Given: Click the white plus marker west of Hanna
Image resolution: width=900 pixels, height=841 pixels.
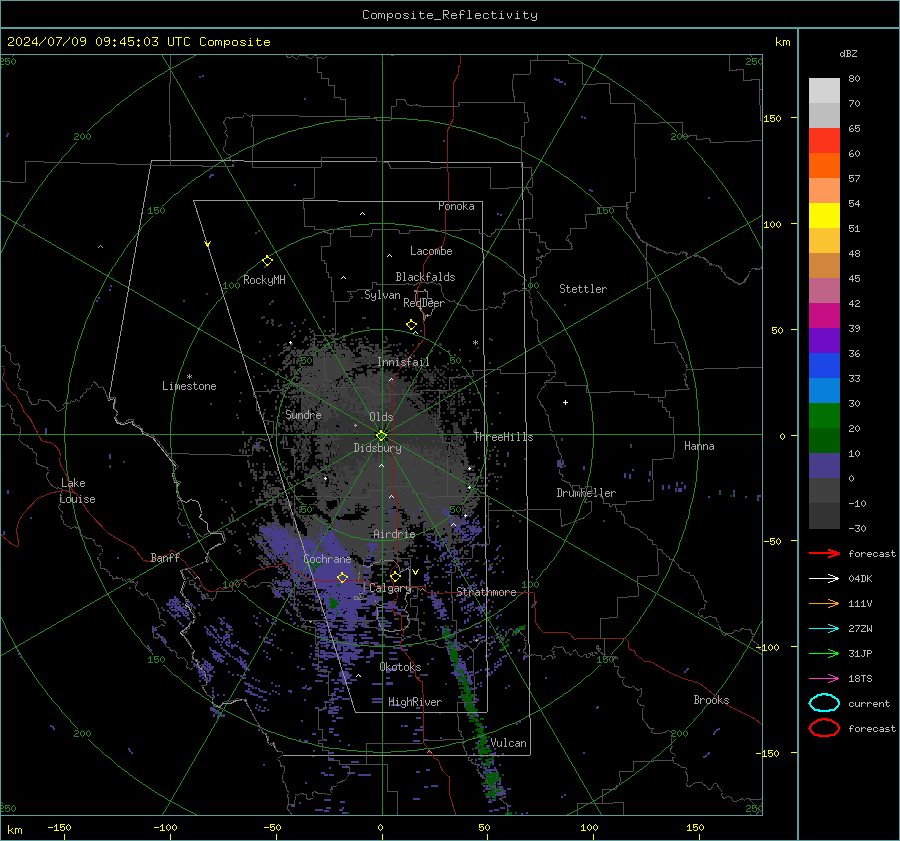Looking at the screenshot, I should (565, 402).
